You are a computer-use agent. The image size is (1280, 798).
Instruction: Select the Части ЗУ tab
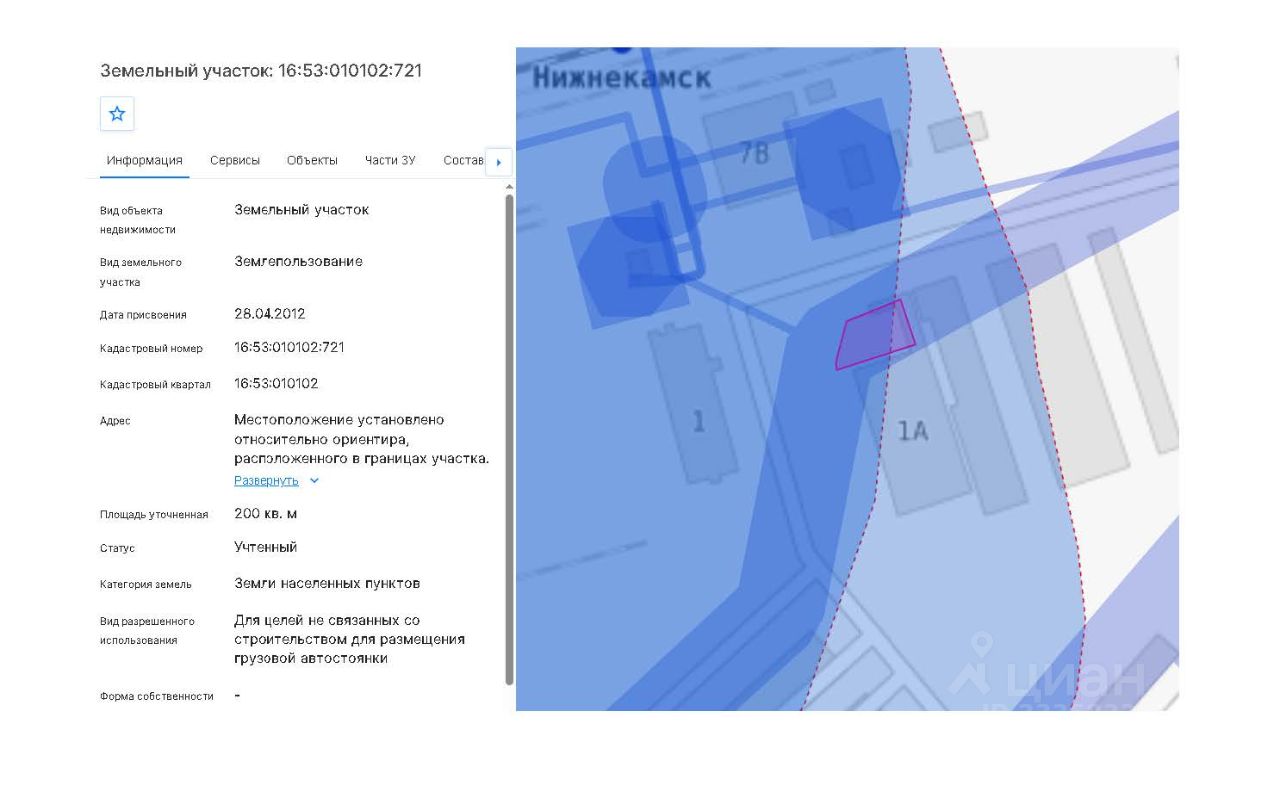pos(390,160)
